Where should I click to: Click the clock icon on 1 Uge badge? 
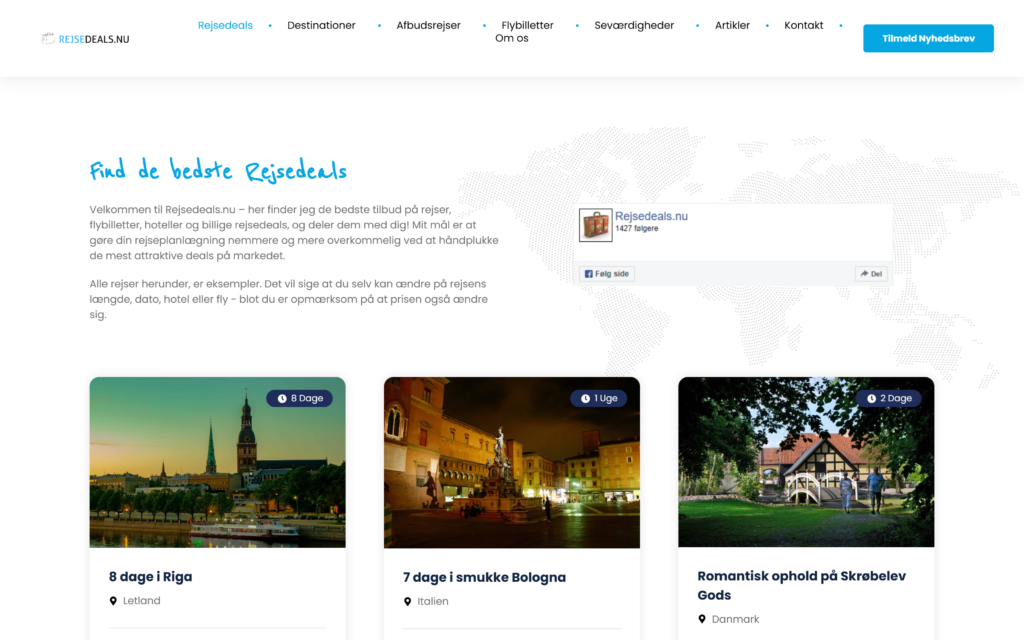click(585, 398)
